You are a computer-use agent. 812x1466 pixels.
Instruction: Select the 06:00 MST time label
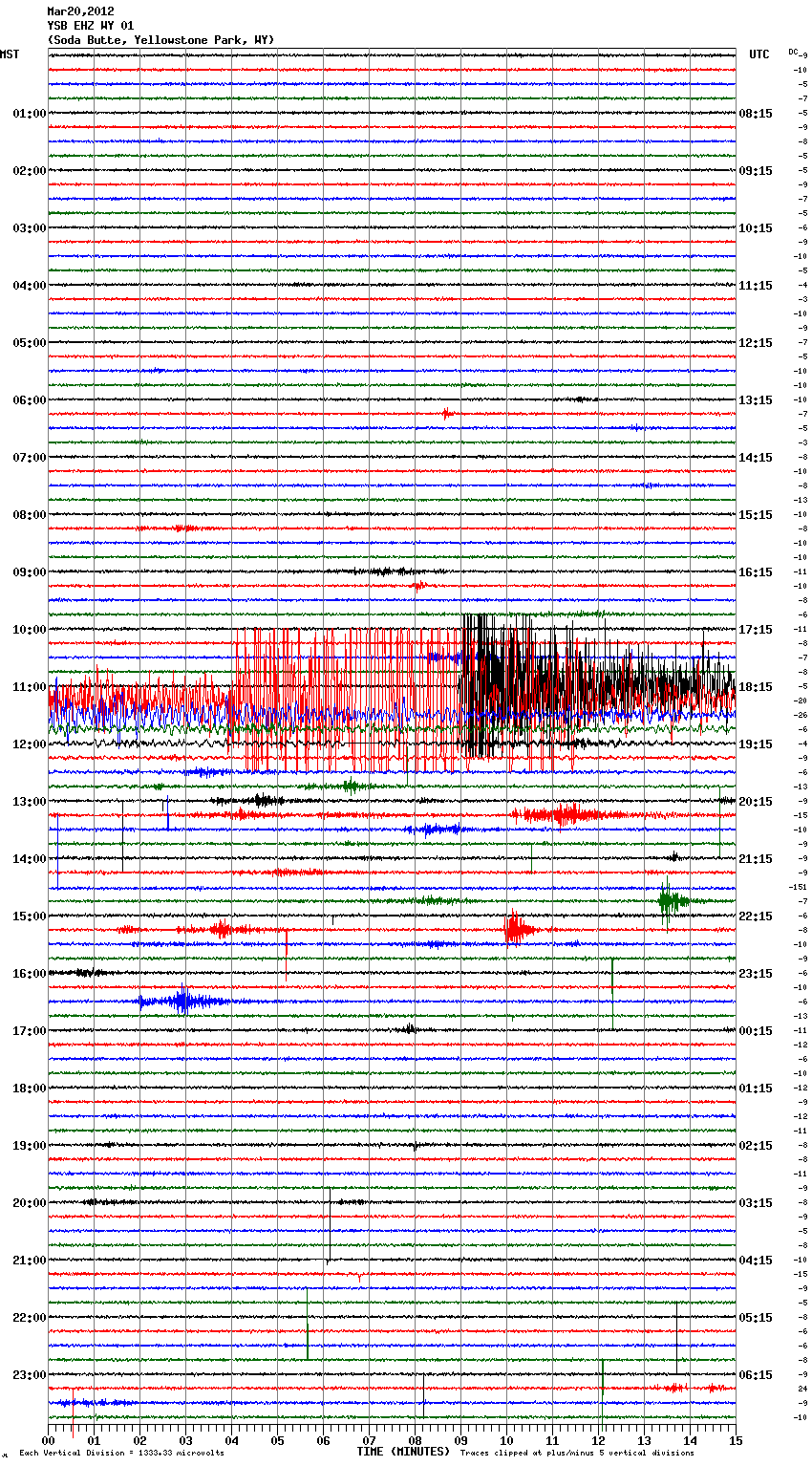point(30,400)
